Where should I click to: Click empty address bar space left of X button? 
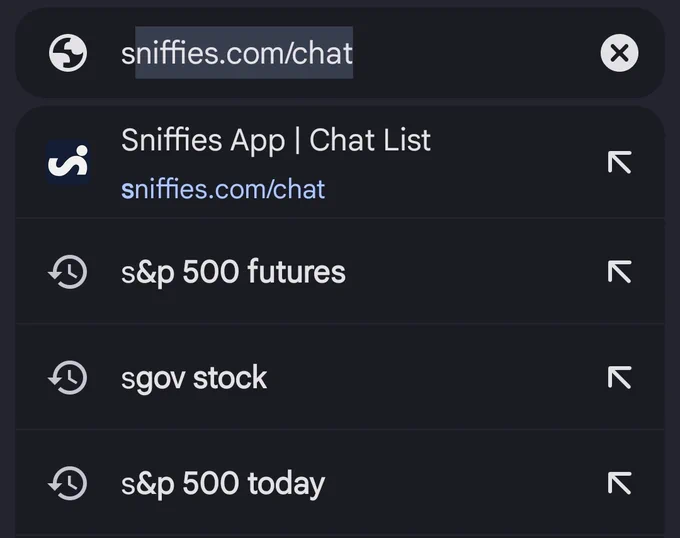click(x=476, y=53)
